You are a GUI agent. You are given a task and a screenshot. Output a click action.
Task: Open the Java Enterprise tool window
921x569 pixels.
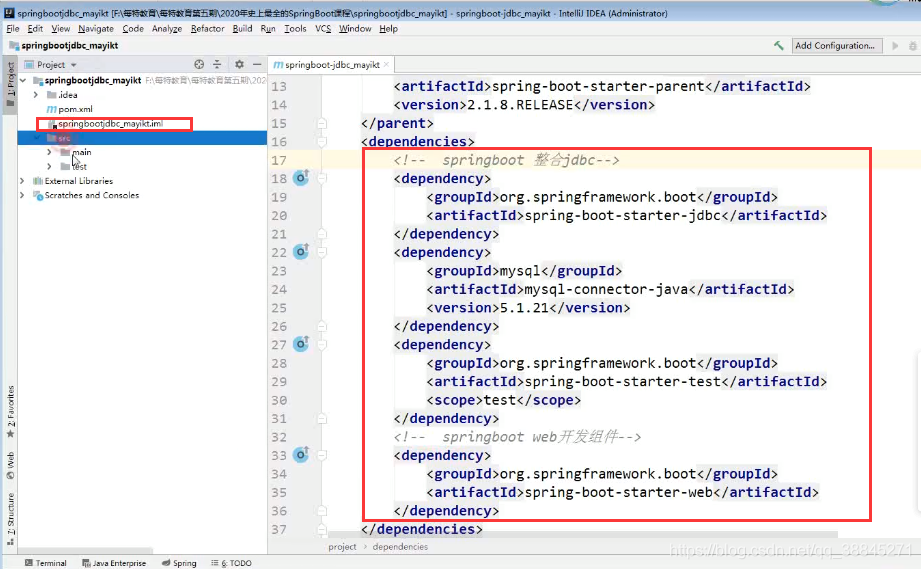(x=114, y=563)
